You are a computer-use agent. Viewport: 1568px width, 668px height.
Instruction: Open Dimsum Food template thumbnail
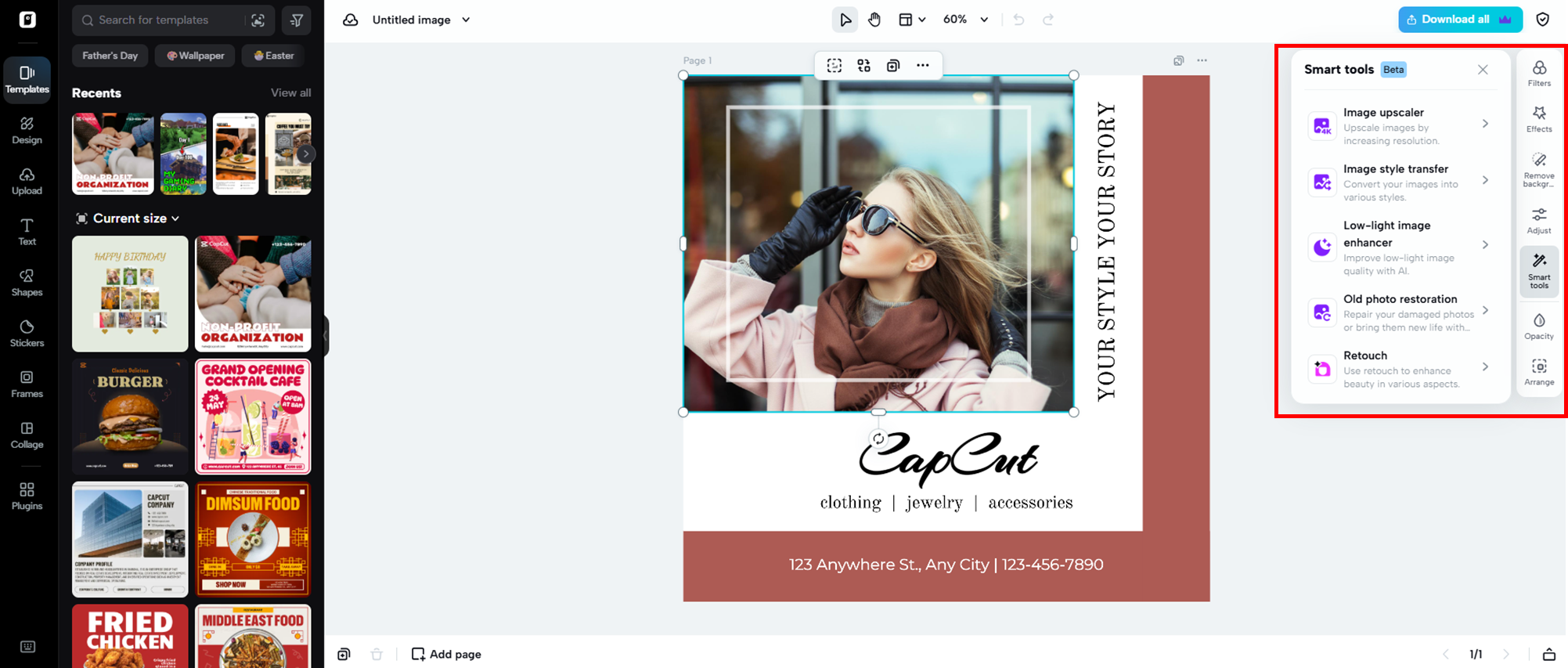coord(253,540)
